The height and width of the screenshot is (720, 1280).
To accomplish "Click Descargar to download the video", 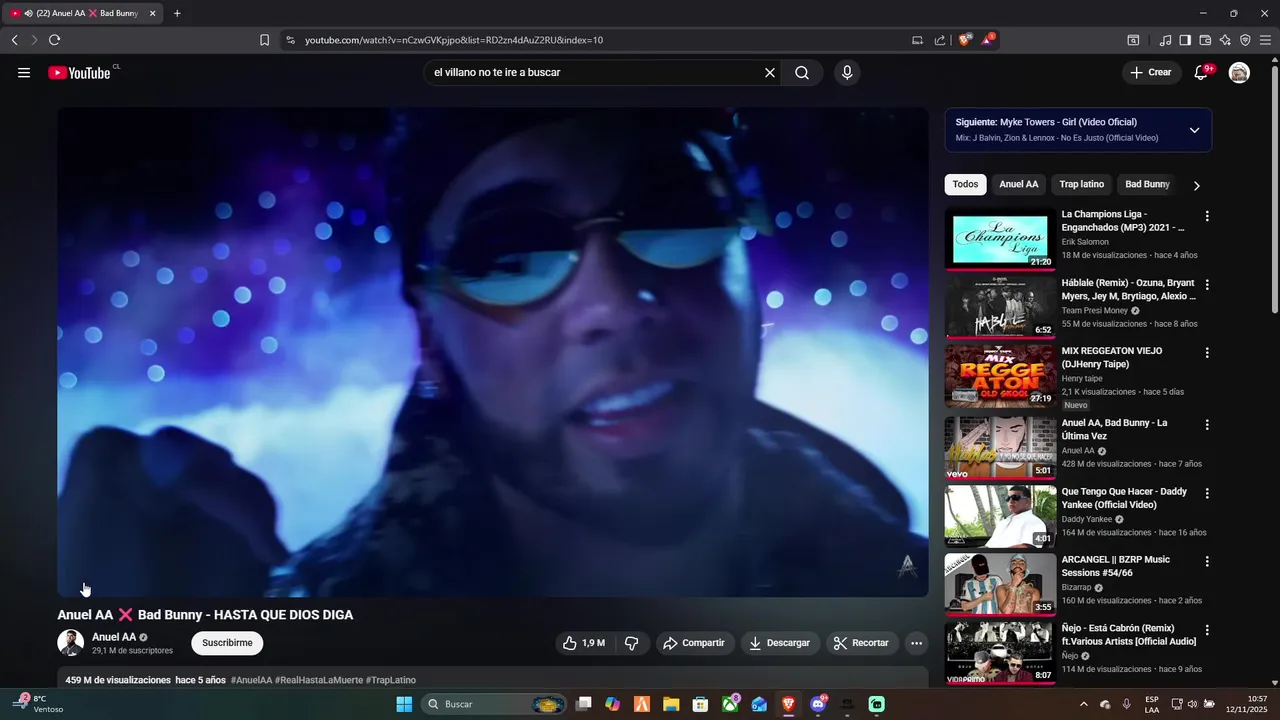I will (x=780, y=643).
